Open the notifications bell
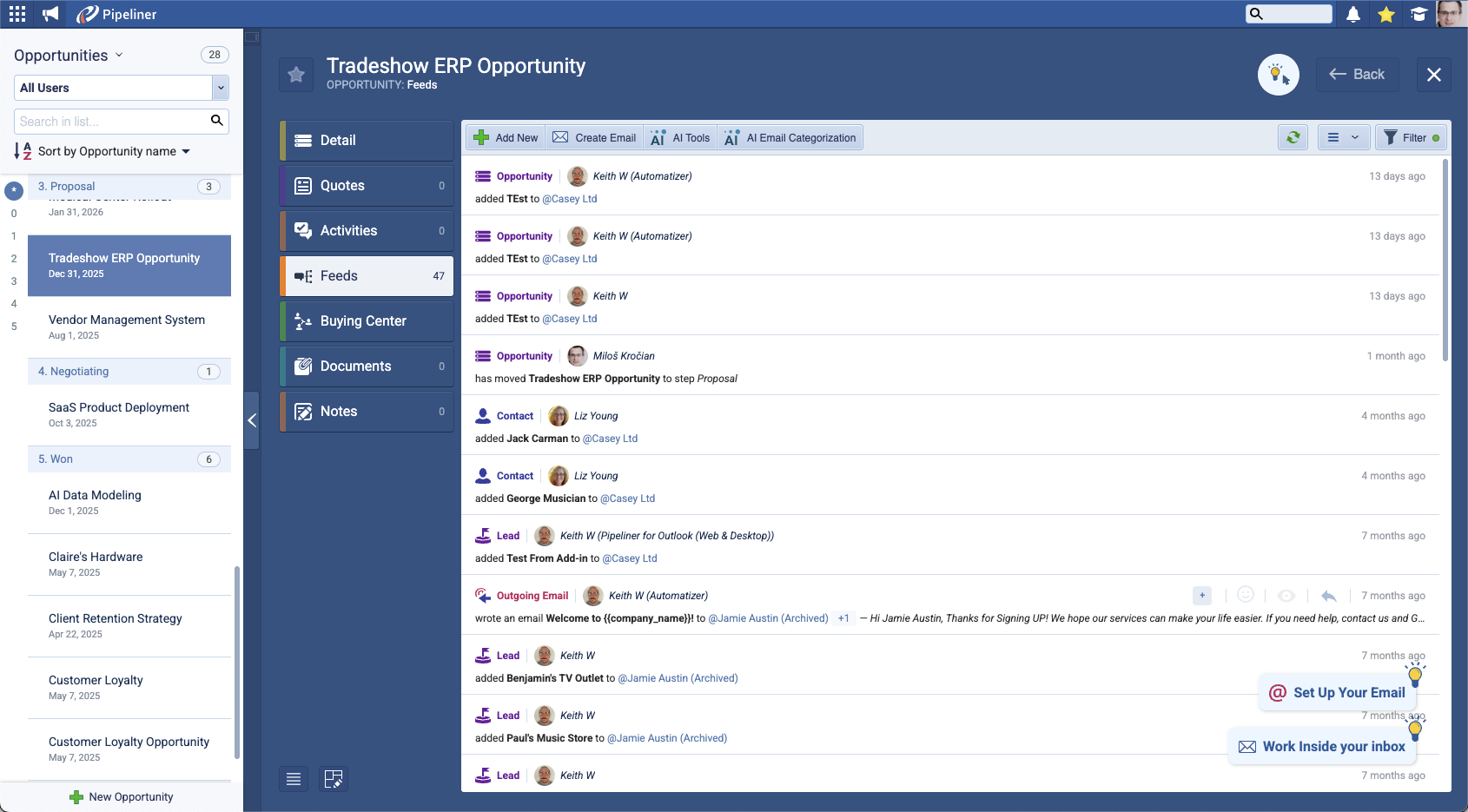Image resolution: width=1468 pixels, height=812 pixels. [1353, 14]
